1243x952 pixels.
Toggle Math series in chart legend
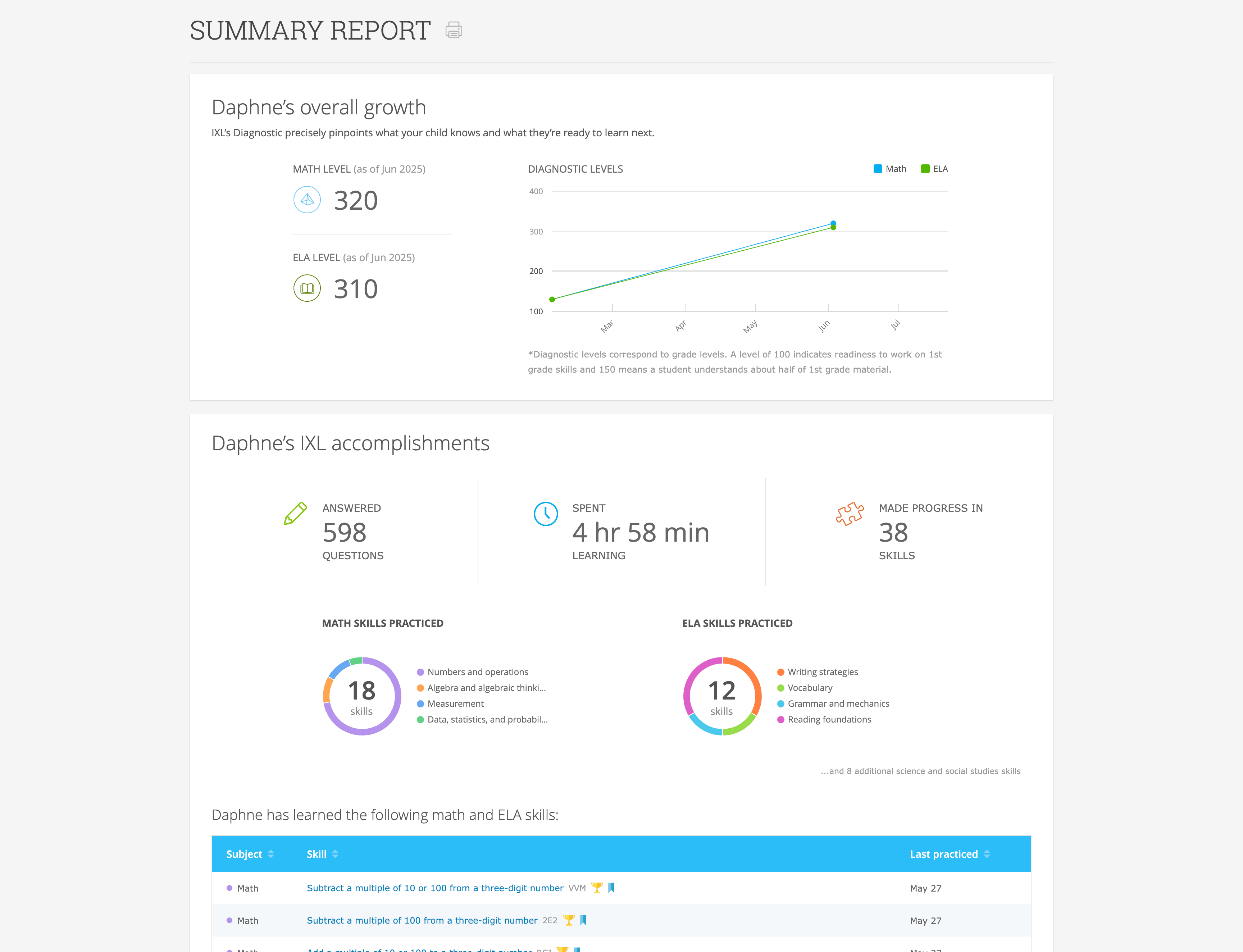(890, 169)
